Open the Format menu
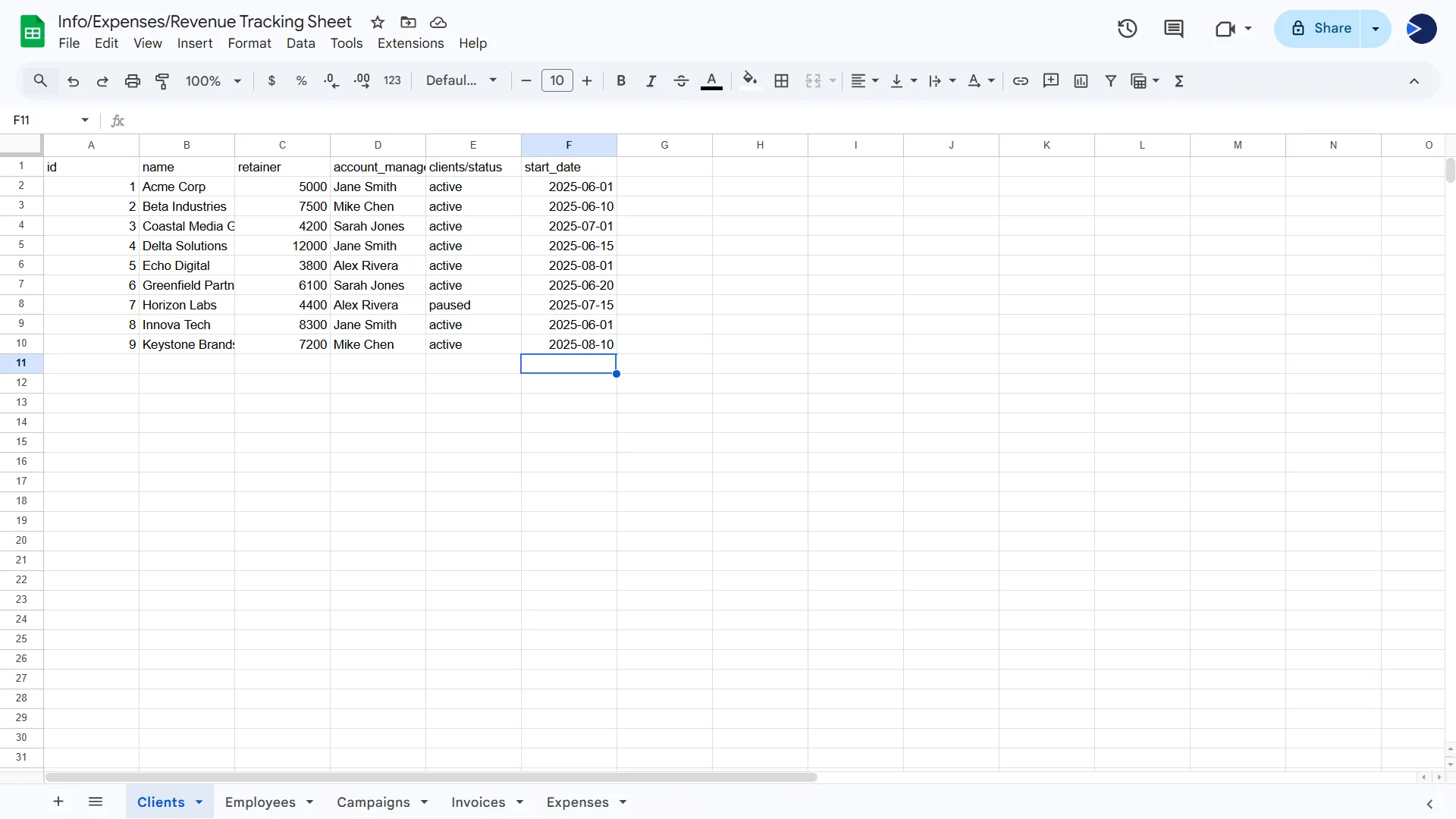Viewport: 1456px width, 819px height. point(249,43)
